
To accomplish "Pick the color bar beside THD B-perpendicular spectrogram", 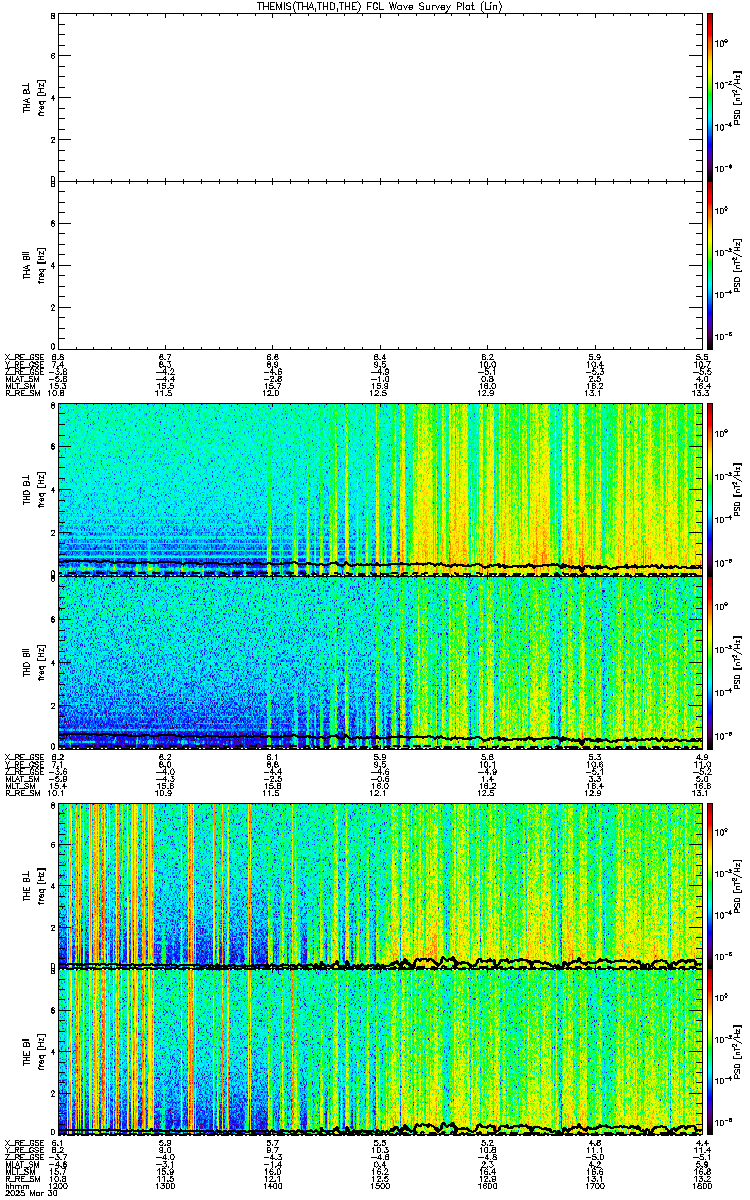I will (x=710, y=491).
